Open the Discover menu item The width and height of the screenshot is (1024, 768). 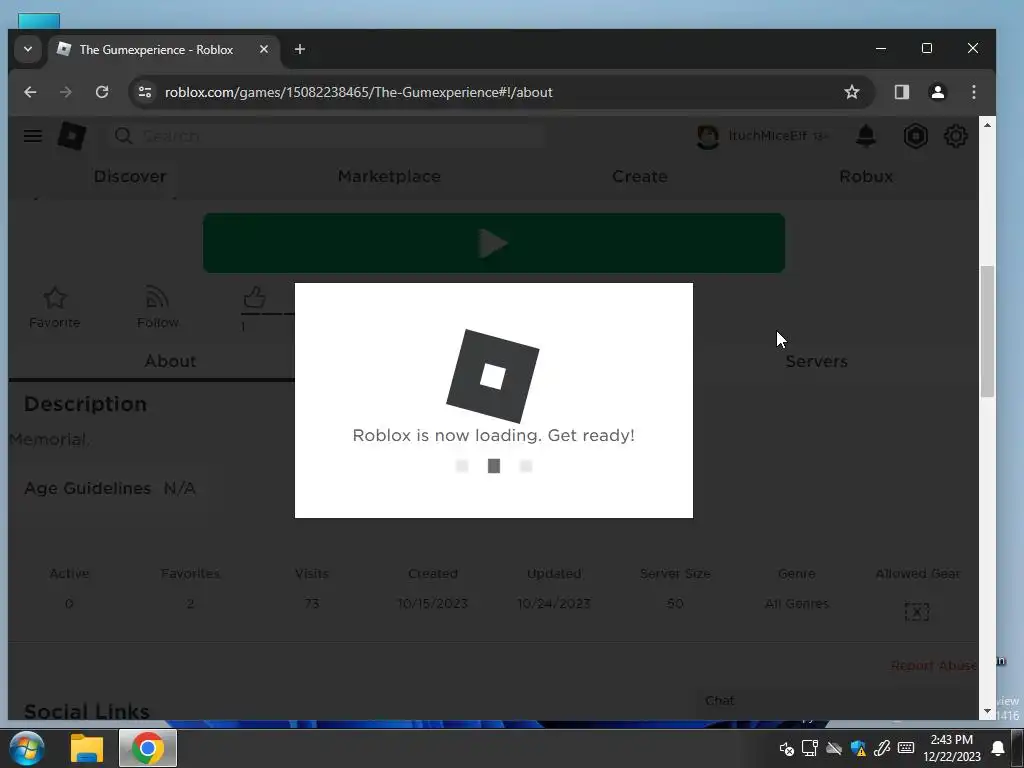point(130,176)
